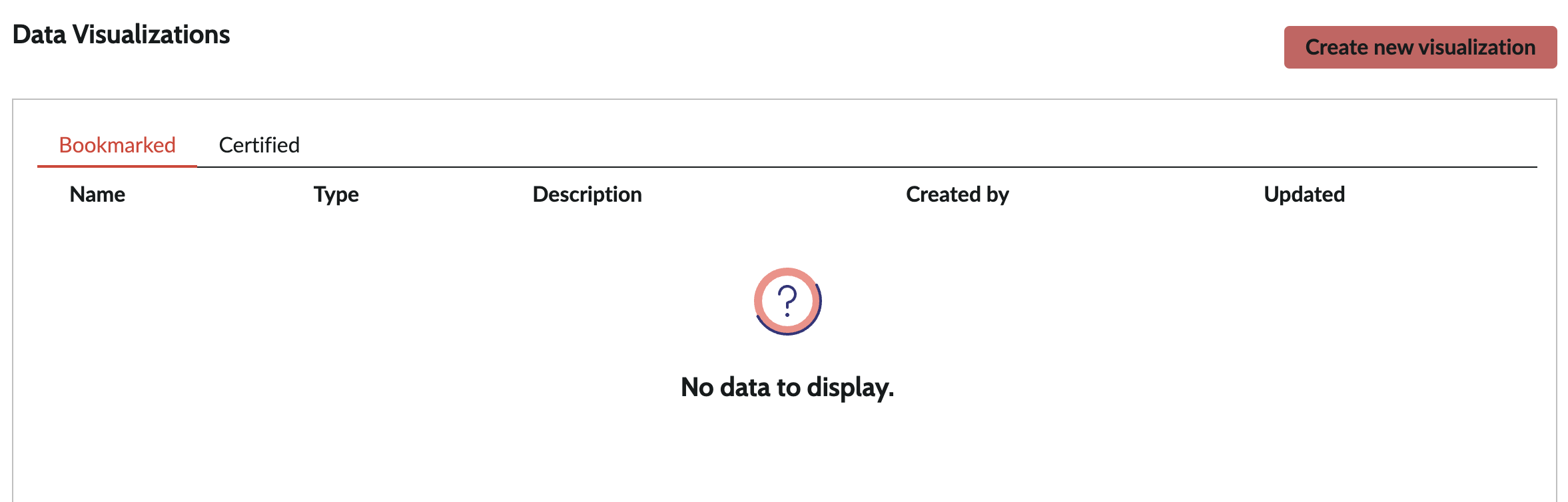The height and width of the screenshot is (502, 1568).
Task: Click the table header row
Action: click(x=786, y=194)
